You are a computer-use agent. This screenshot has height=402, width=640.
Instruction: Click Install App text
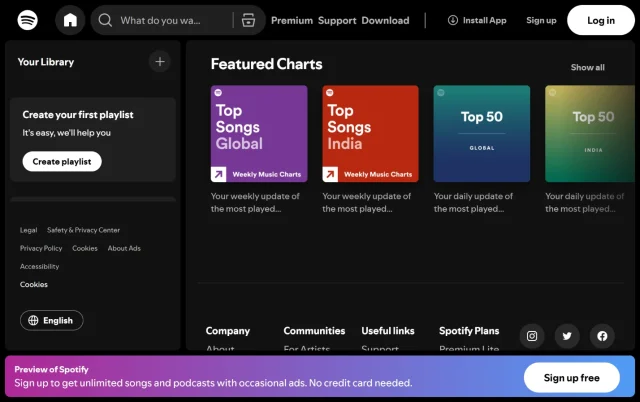(484, 20)
